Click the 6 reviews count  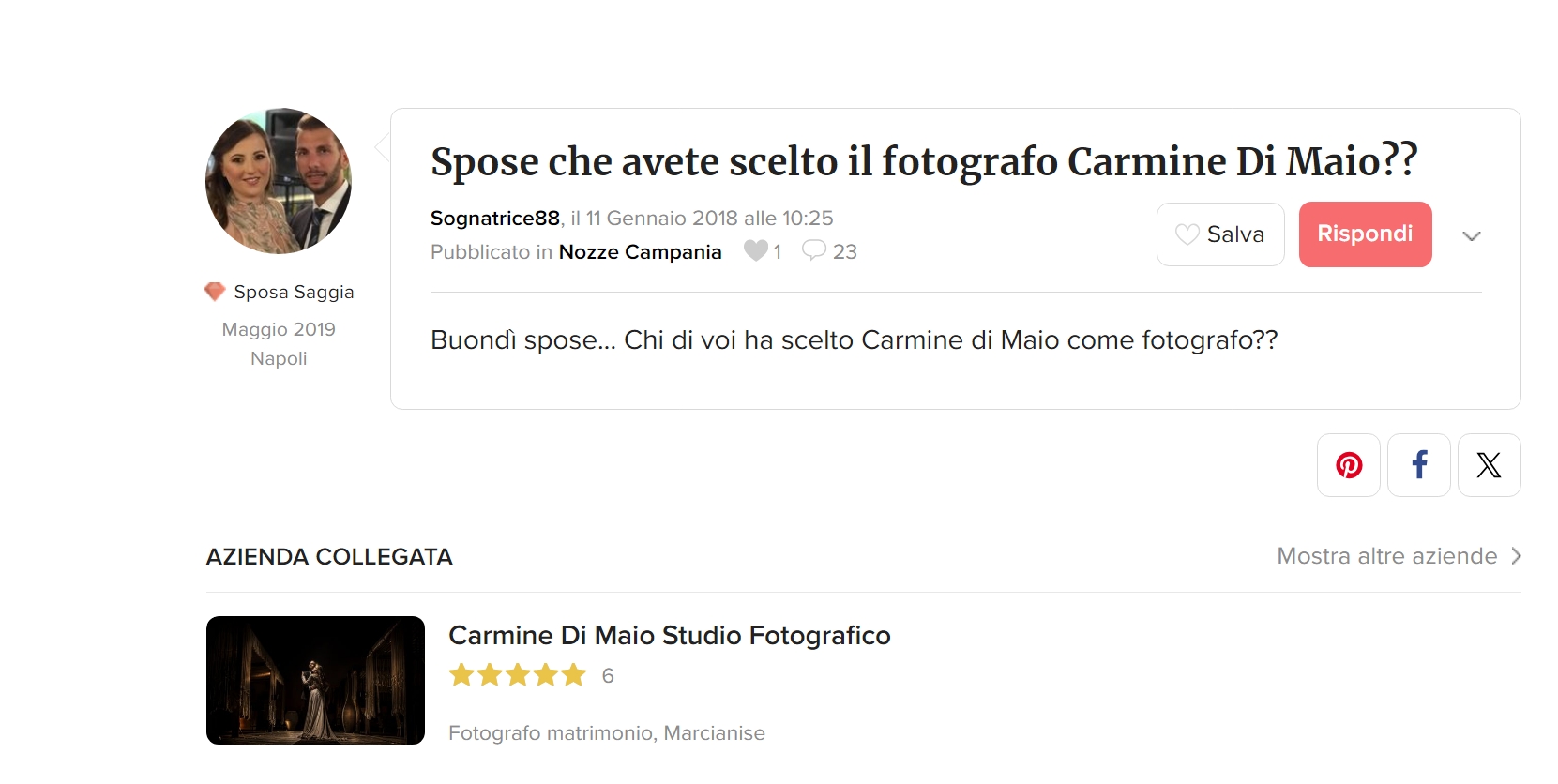(608, 675)
